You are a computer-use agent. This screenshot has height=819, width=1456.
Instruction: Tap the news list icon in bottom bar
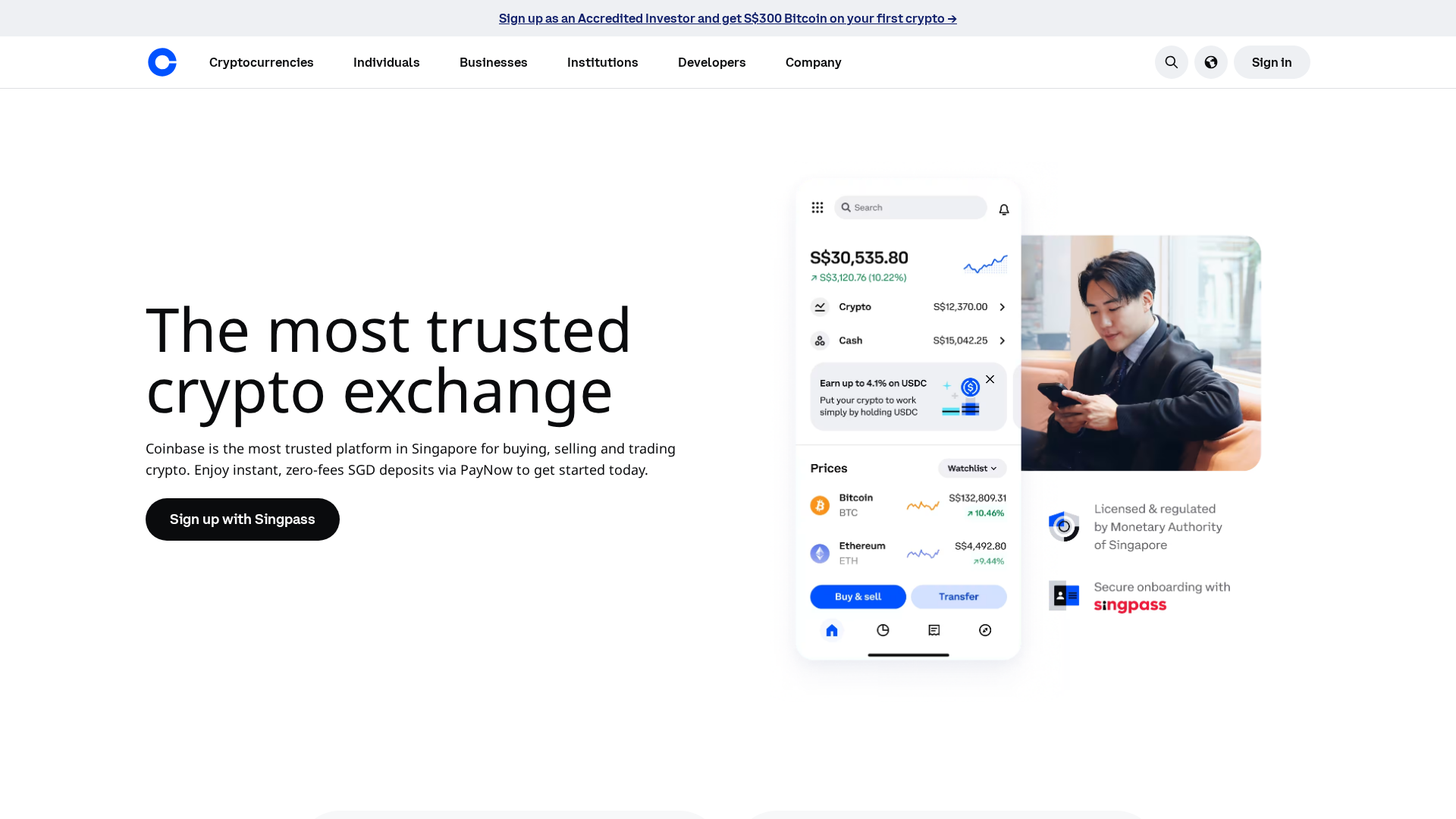tap(934, 630)
